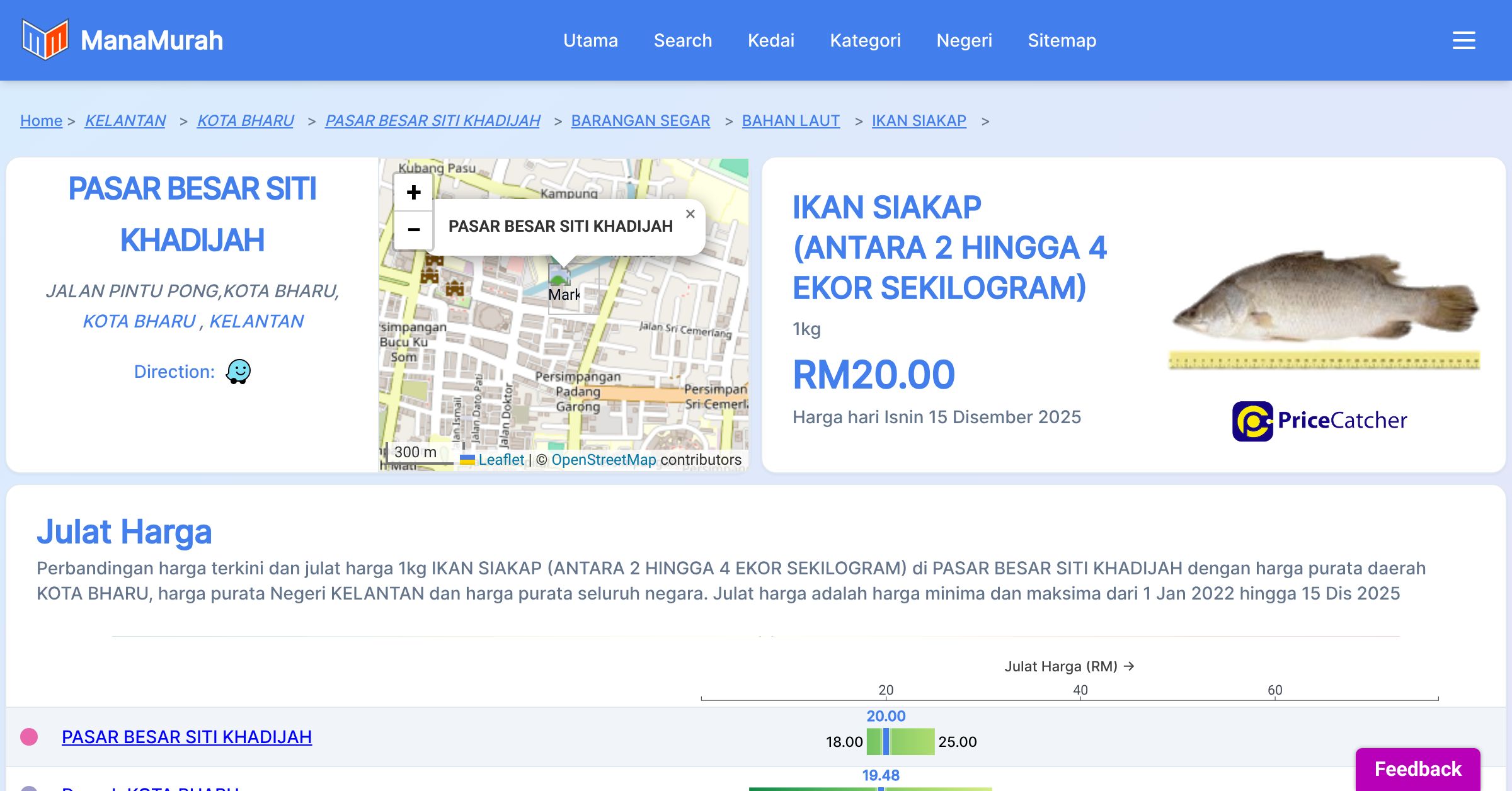Click the ManaMurah logo icon
Image resolution: width=1512 pixels, height=791 pixels.
[45, 40]
